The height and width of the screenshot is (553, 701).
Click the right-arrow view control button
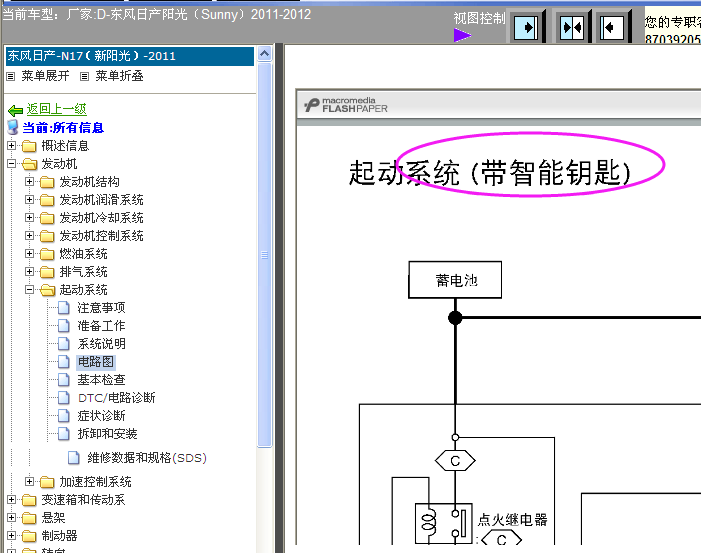coord(526,28)
